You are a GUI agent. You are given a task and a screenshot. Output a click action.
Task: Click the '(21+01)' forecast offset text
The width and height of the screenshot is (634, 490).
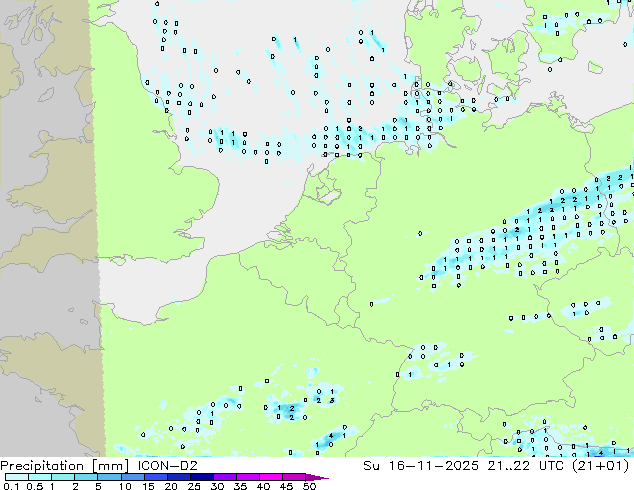click(x=601, y=466)
